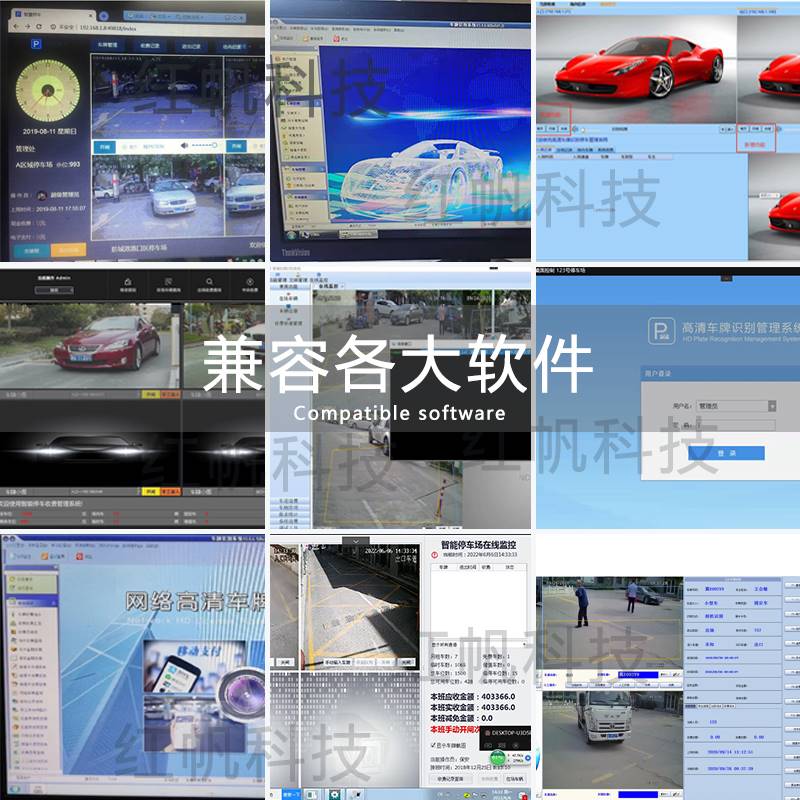Select the 192.168 address bar URL
The width and height of the screenshot is (800, 800).
pos(108,28)
